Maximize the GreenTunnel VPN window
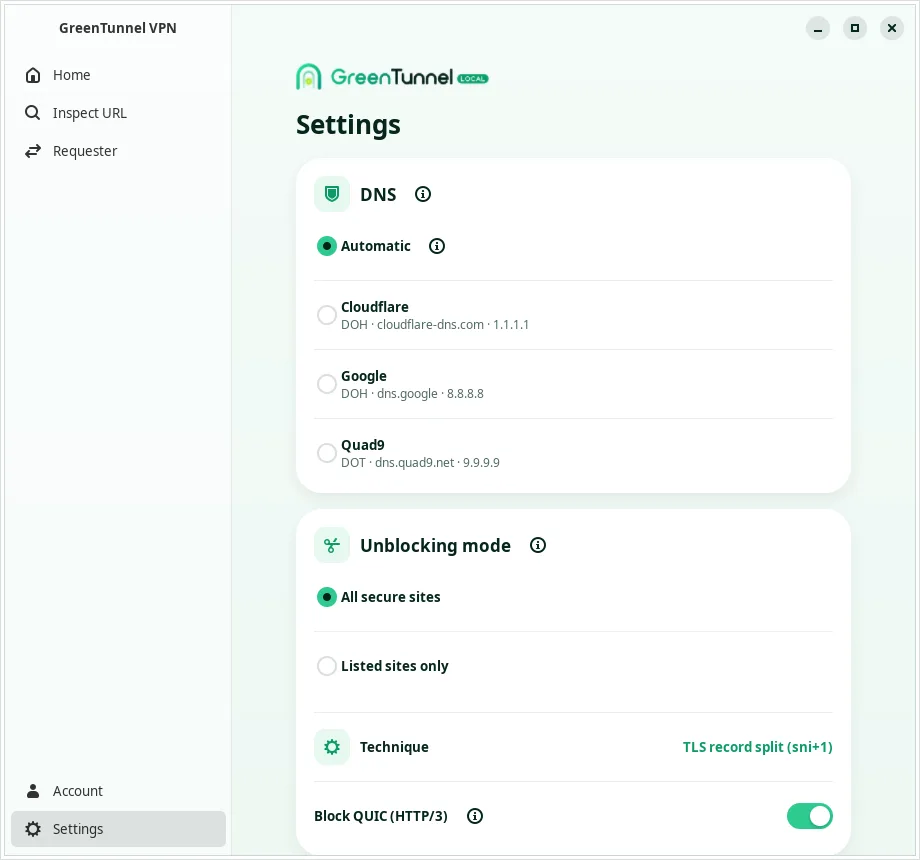The height and width of the screenshot is (860, 920). coord(855,28)
